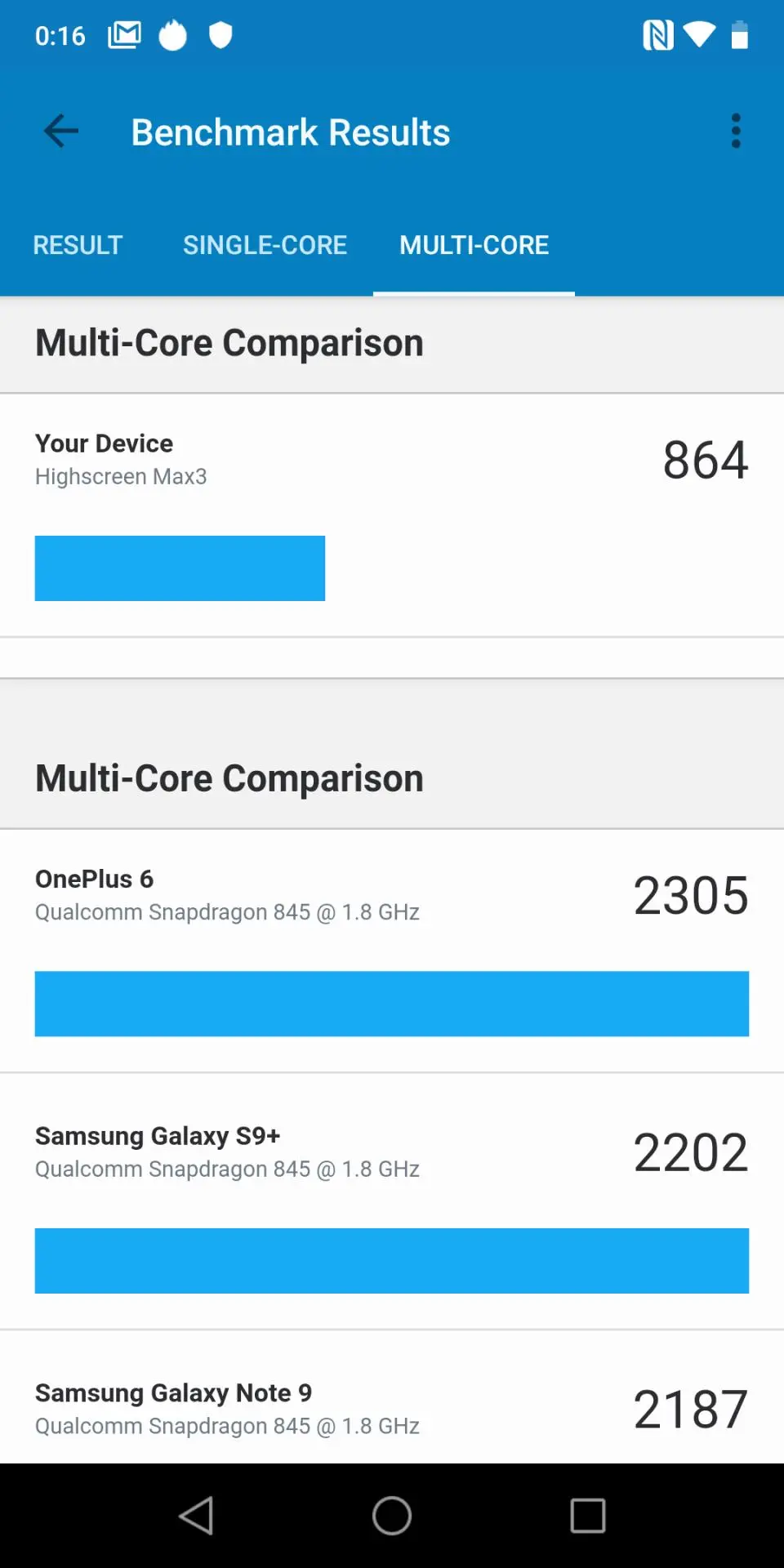784x1568 pixels.
Task: Tap the battery status icon
Action: pyautogui.click(x=739, y=35)
